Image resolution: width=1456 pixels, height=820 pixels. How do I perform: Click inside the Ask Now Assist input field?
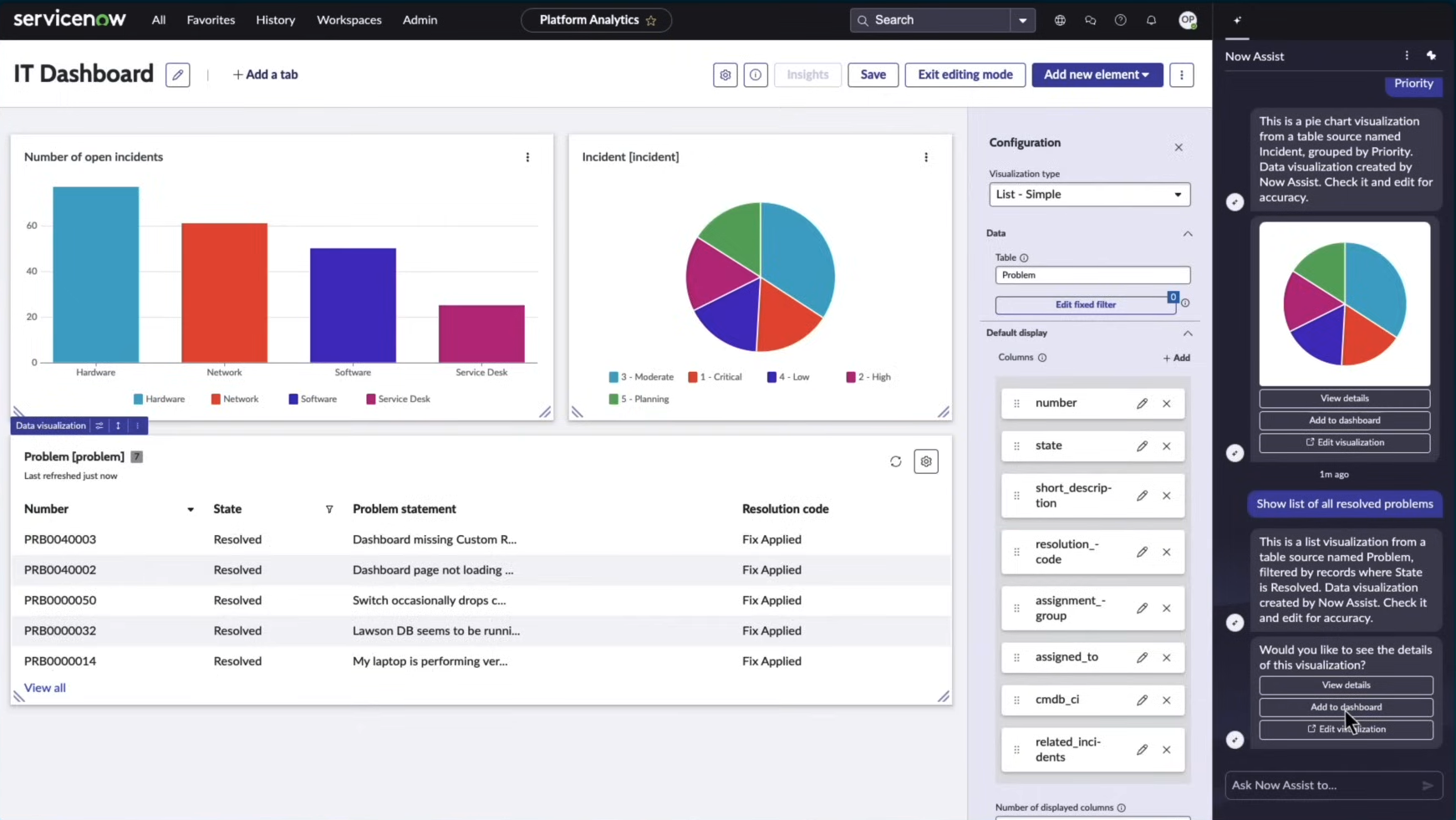click(x=1312, y=785)
